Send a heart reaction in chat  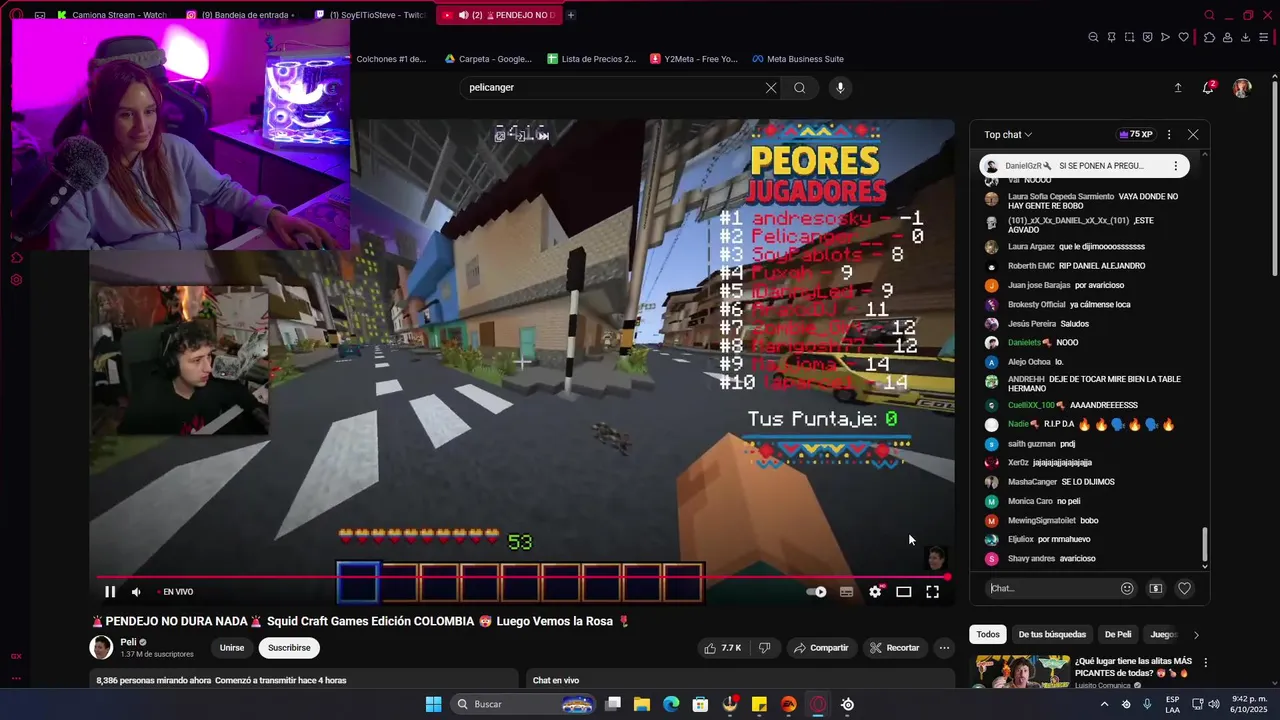click(1184, 589)
